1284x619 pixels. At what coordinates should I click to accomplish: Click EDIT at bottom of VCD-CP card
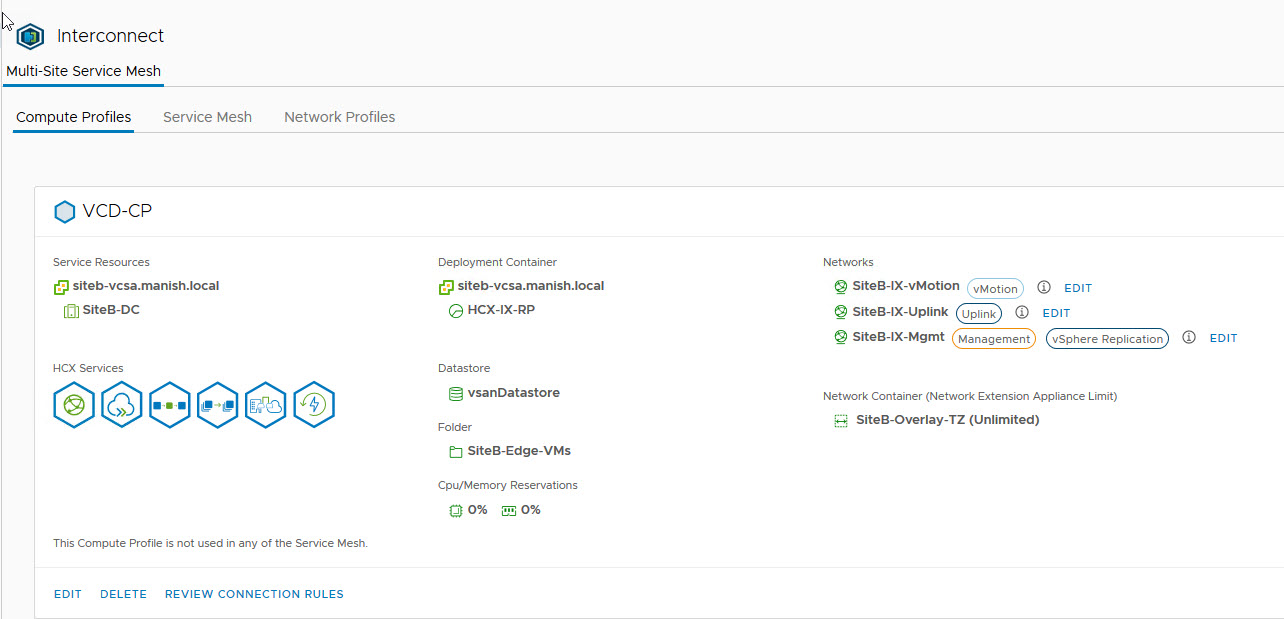click(68, 594)
